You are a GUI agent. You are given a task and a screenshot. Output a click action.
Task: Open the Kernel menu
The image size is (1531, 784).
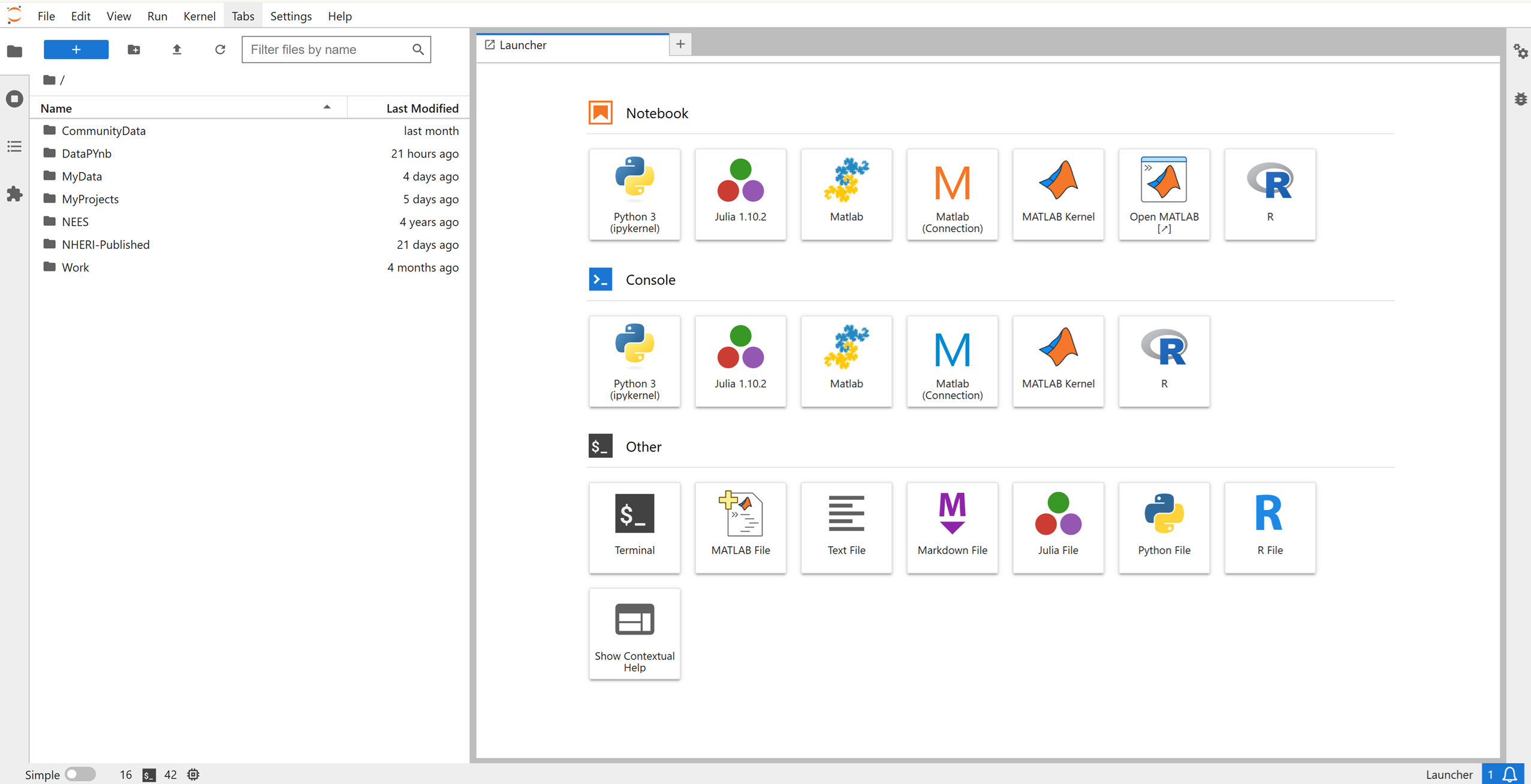199,16
